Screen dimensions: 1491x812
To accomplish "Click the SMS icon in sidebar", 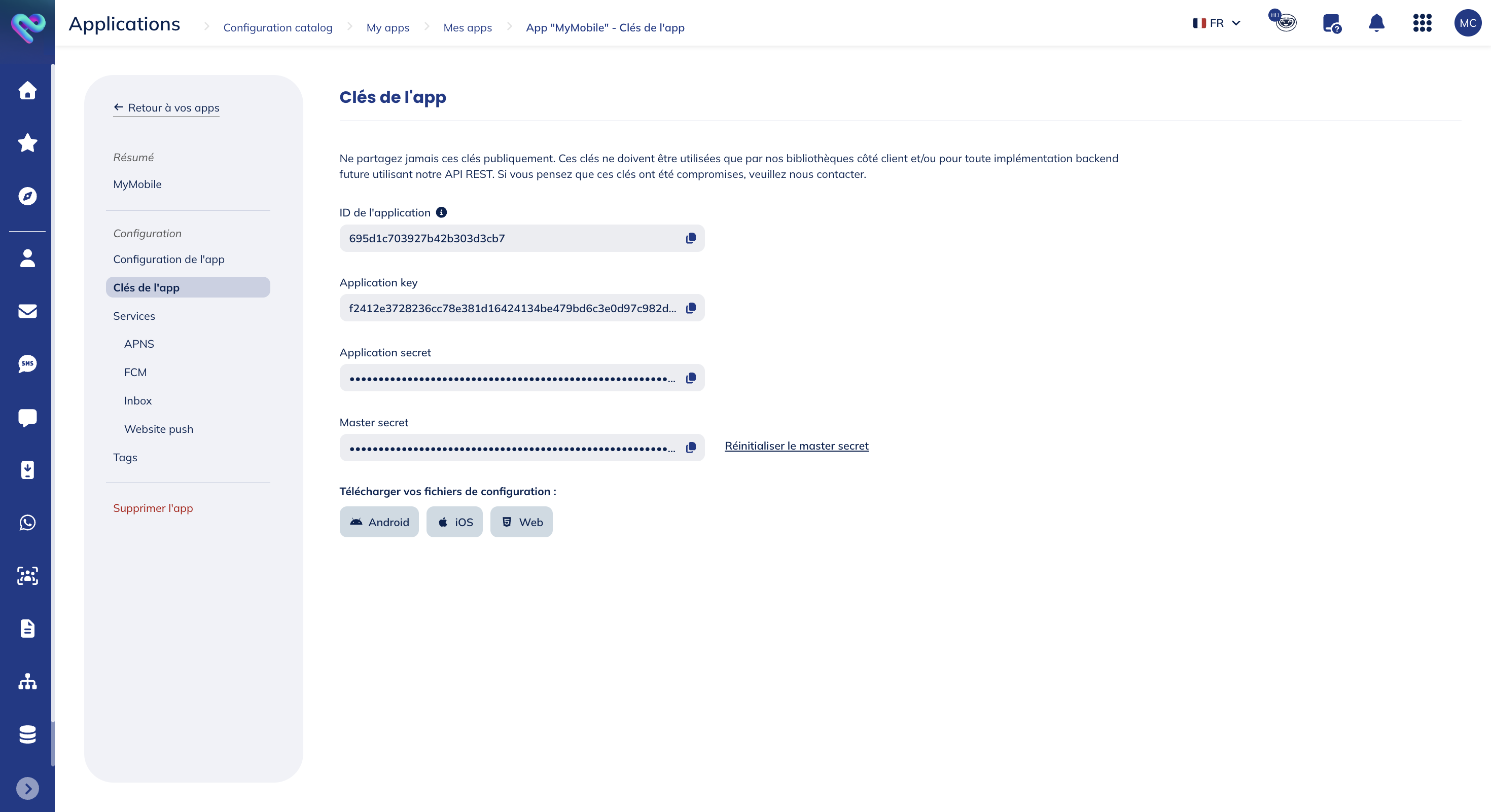I will pos(27,364).
